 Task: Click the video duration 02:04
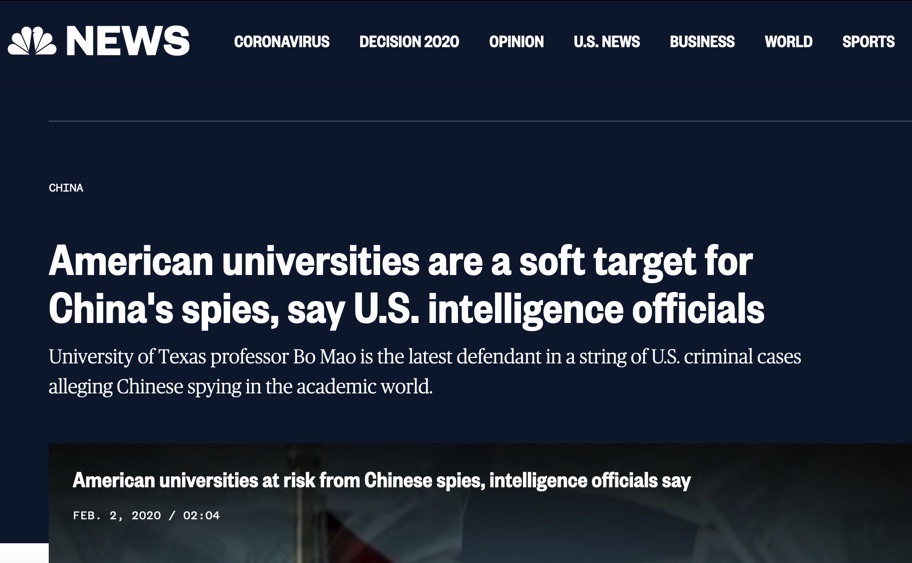coord(201,515)
